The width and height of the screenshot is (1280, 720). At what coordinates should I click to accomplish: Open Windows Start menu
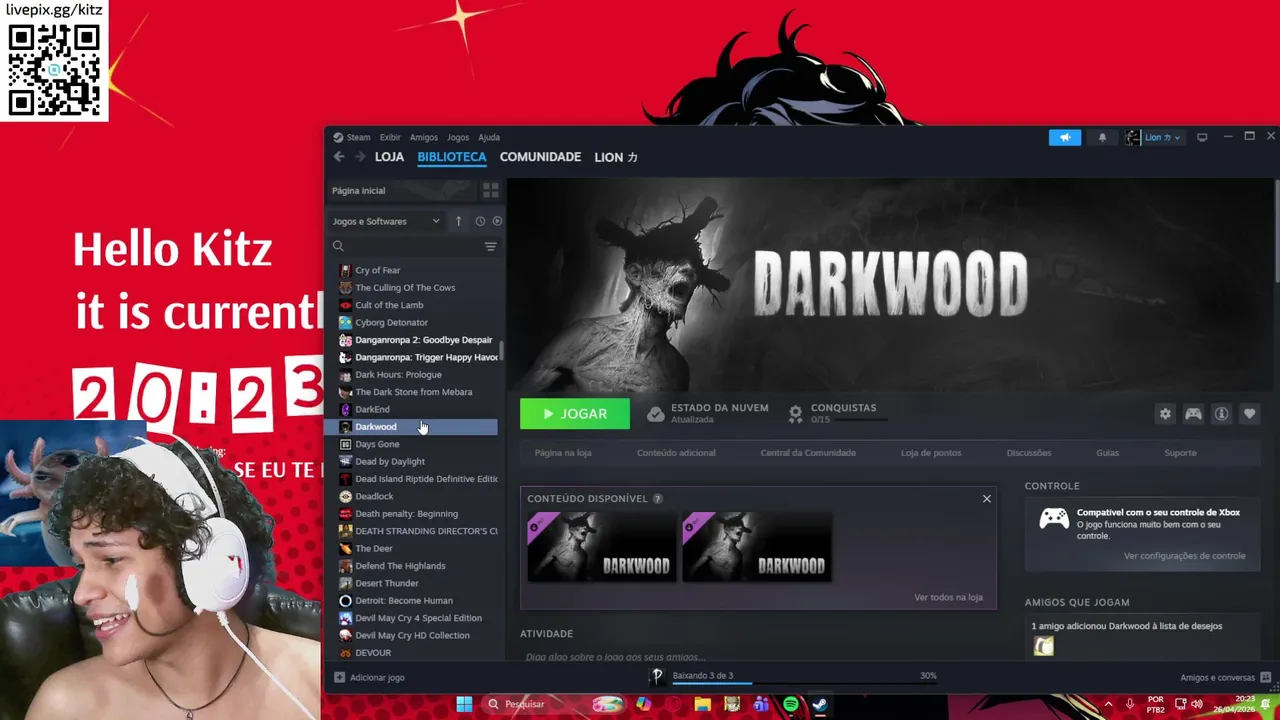[464, 704]
